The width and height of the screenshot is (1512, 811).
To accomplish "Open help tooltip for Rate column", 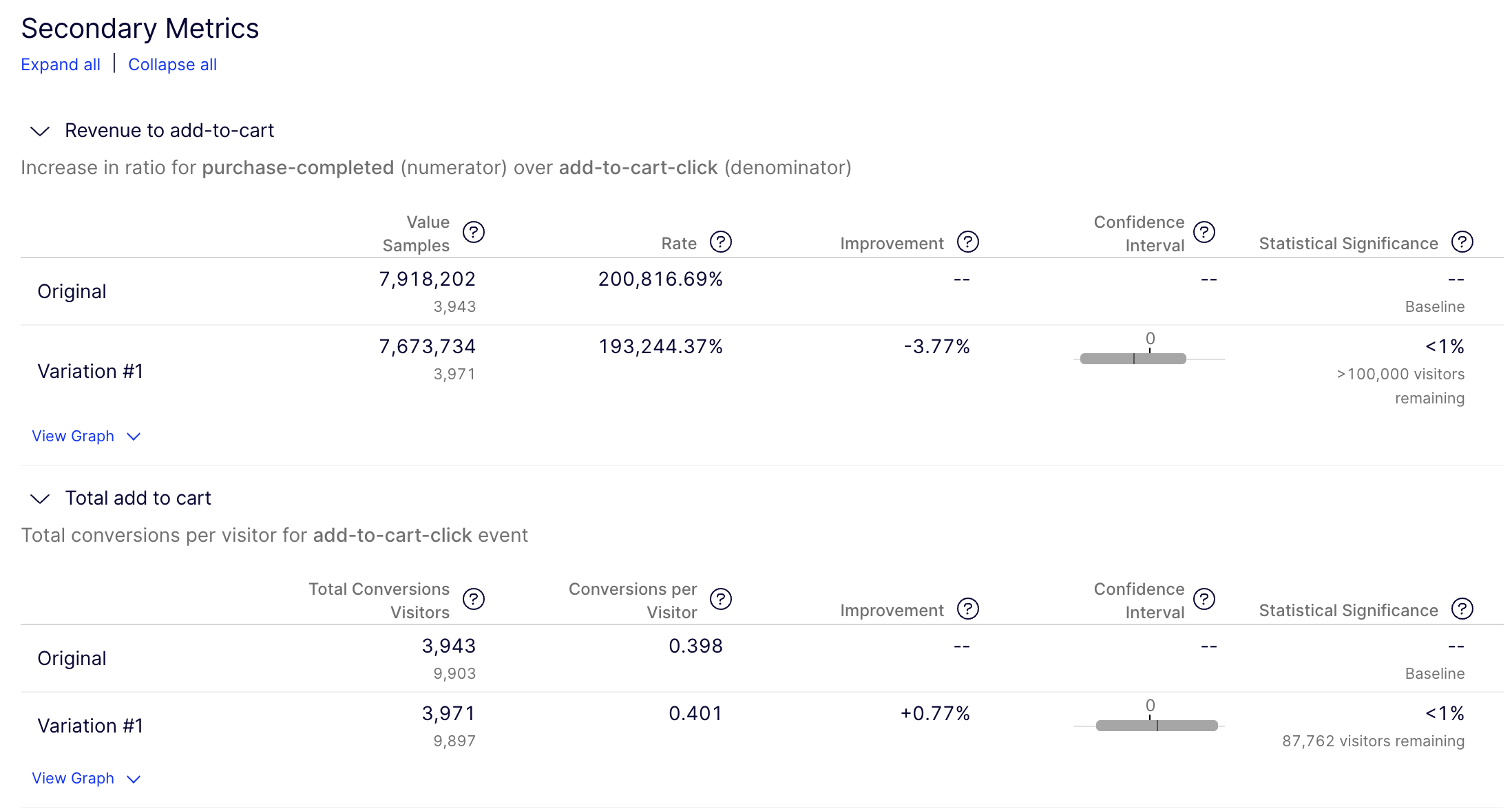I will (x=721, y=242).
